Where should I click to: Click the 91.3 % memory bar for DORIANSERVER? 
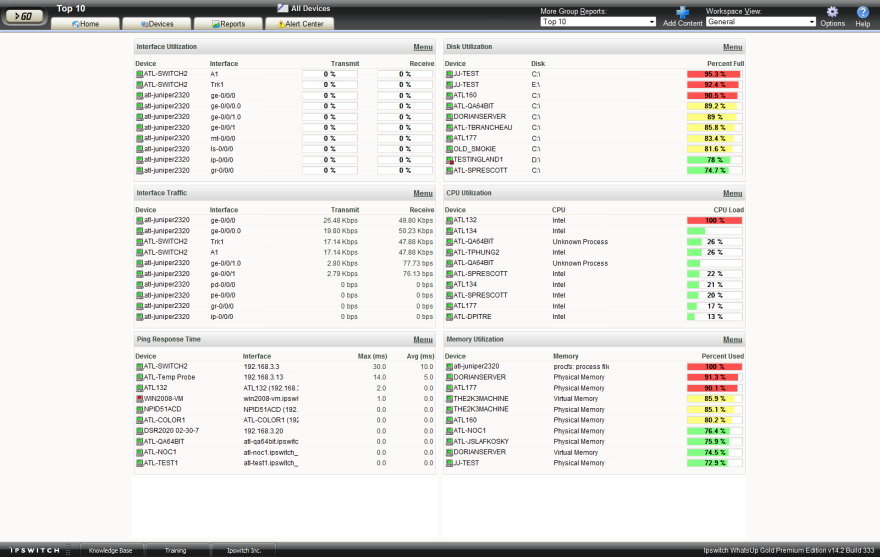[714, 377]
